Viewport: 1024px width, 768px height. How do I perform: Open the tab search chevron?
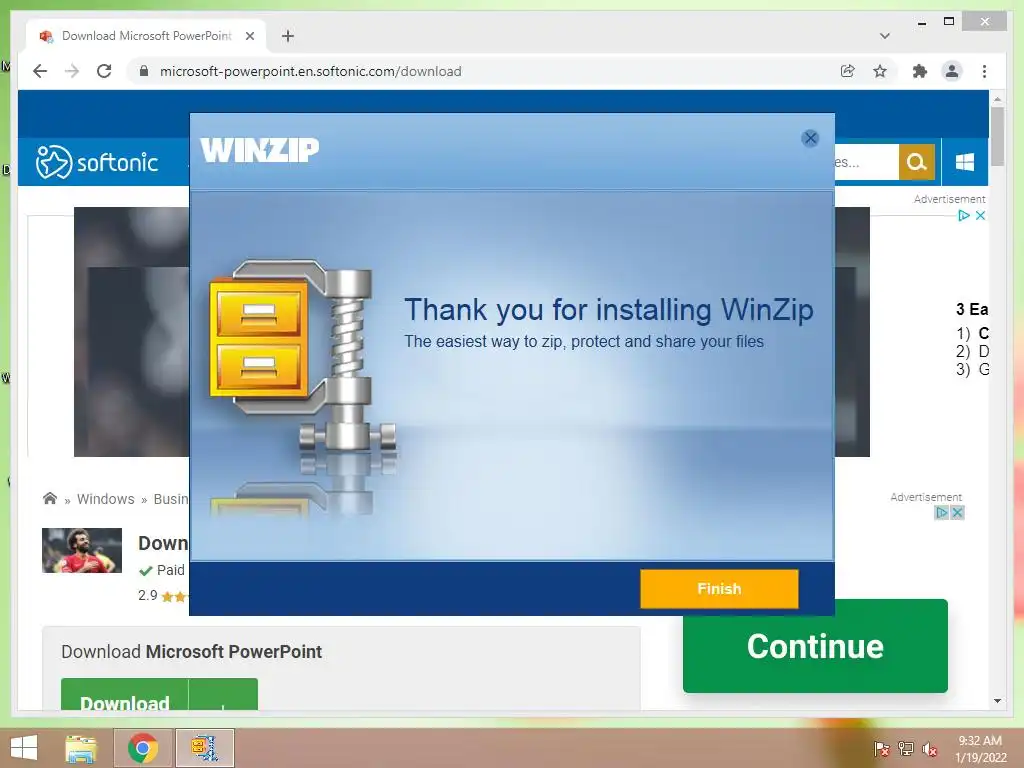pyautogui.click(x=885, y=36)
